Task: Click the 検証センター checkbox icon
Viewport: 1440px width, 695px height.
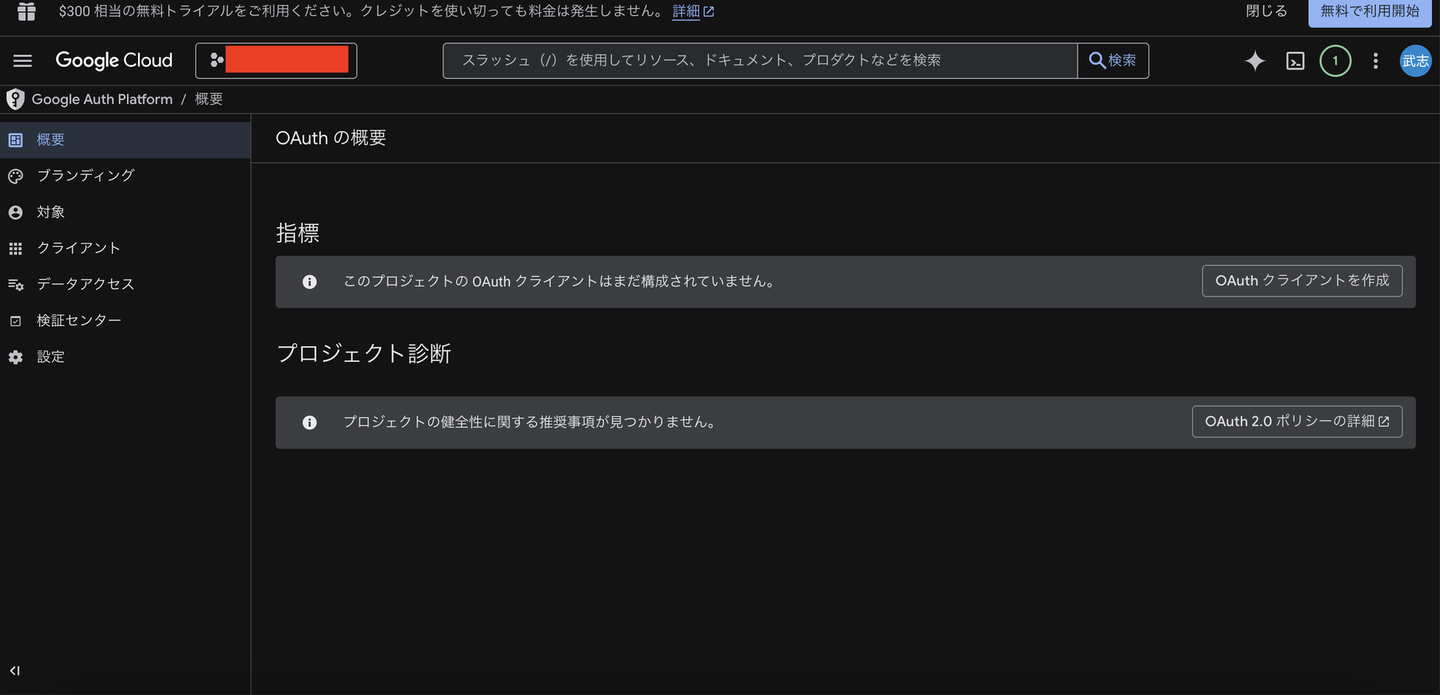Action: pos(15,321)
